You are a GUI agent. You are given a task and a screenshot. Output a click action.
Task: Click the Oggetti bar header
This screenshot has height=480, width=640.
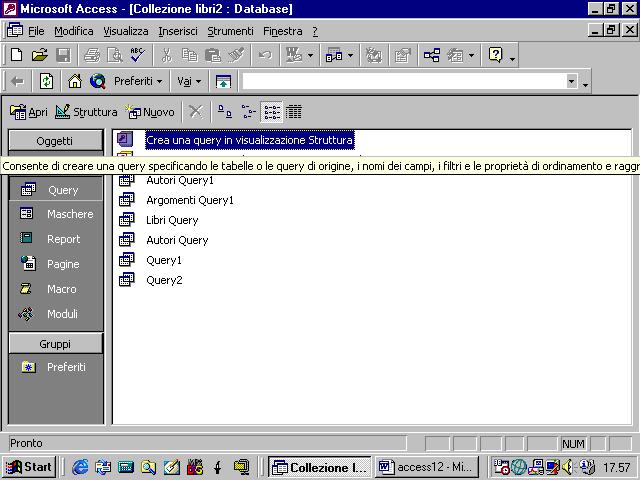tap(56, 141)
